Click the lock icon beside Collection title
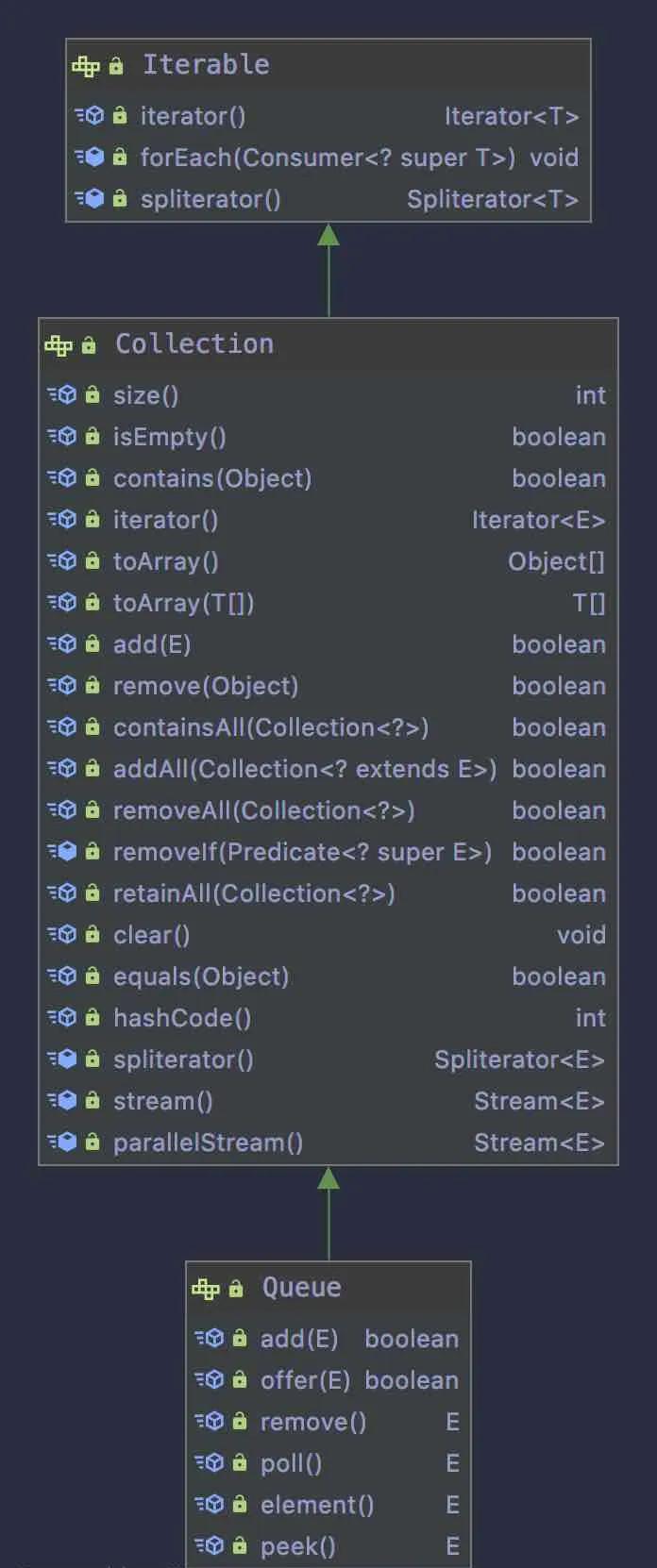657x1568 pixels. point(89,345)
